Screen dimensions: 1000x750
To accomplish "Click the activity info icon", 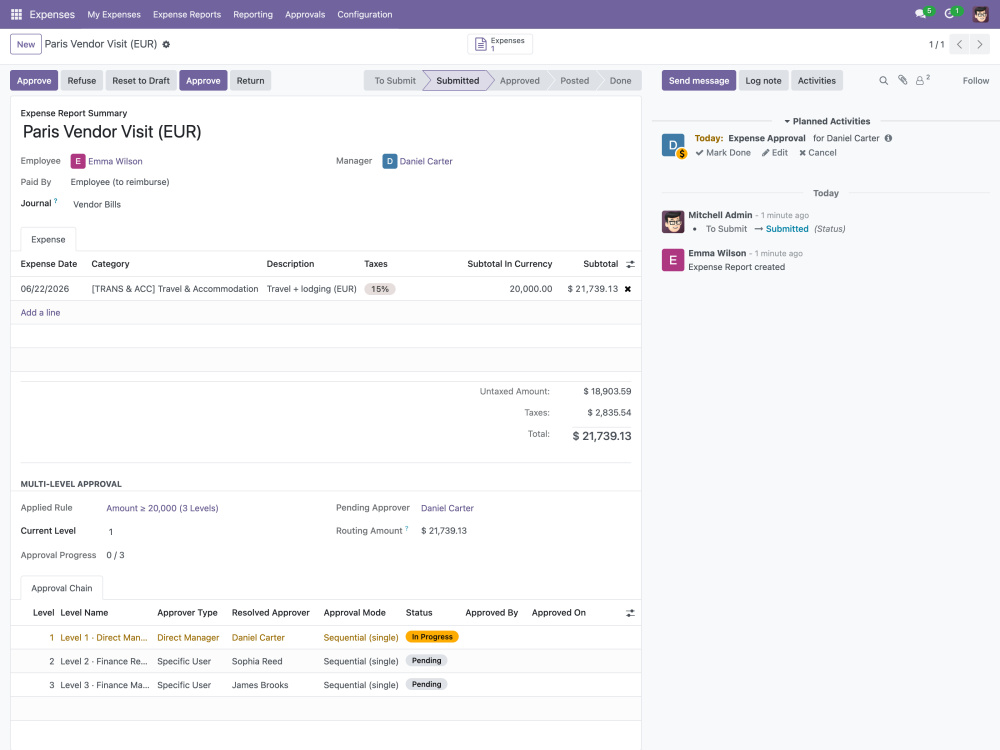I will point(888,138).
